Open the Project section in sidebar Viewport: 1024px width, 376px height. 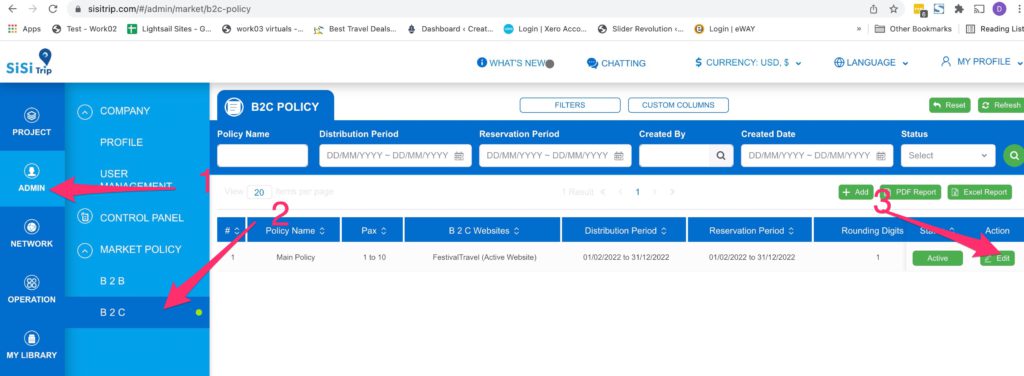coord(31,122)
